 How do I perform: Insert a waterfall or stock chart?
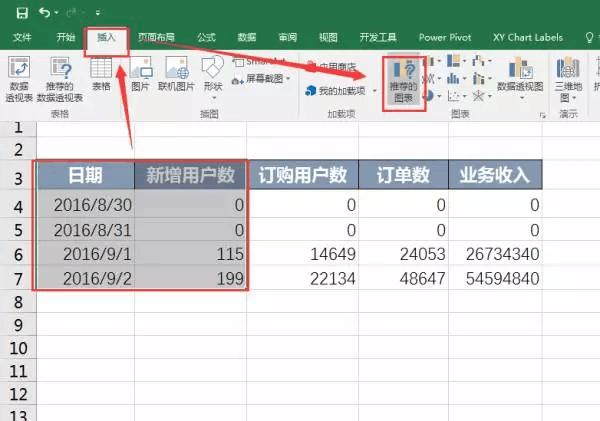[478, 61]
